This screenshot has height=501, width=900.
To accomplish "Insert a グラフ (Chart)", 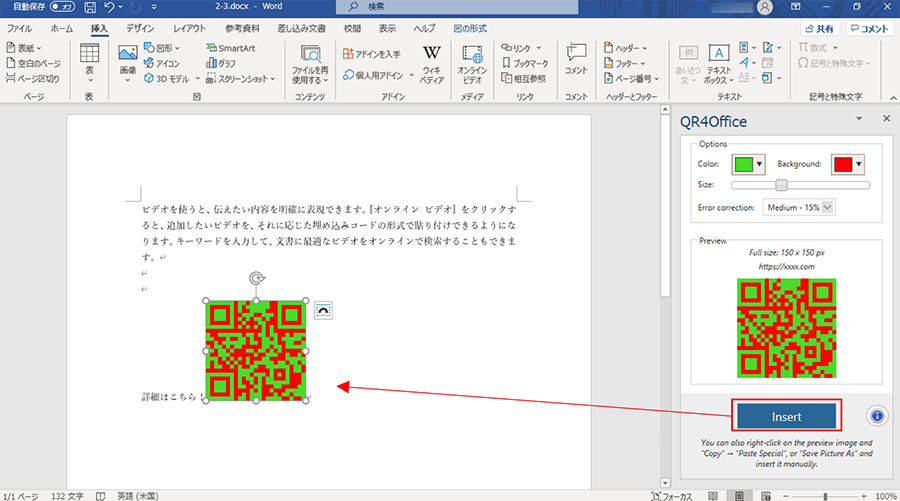I will 221,63.
